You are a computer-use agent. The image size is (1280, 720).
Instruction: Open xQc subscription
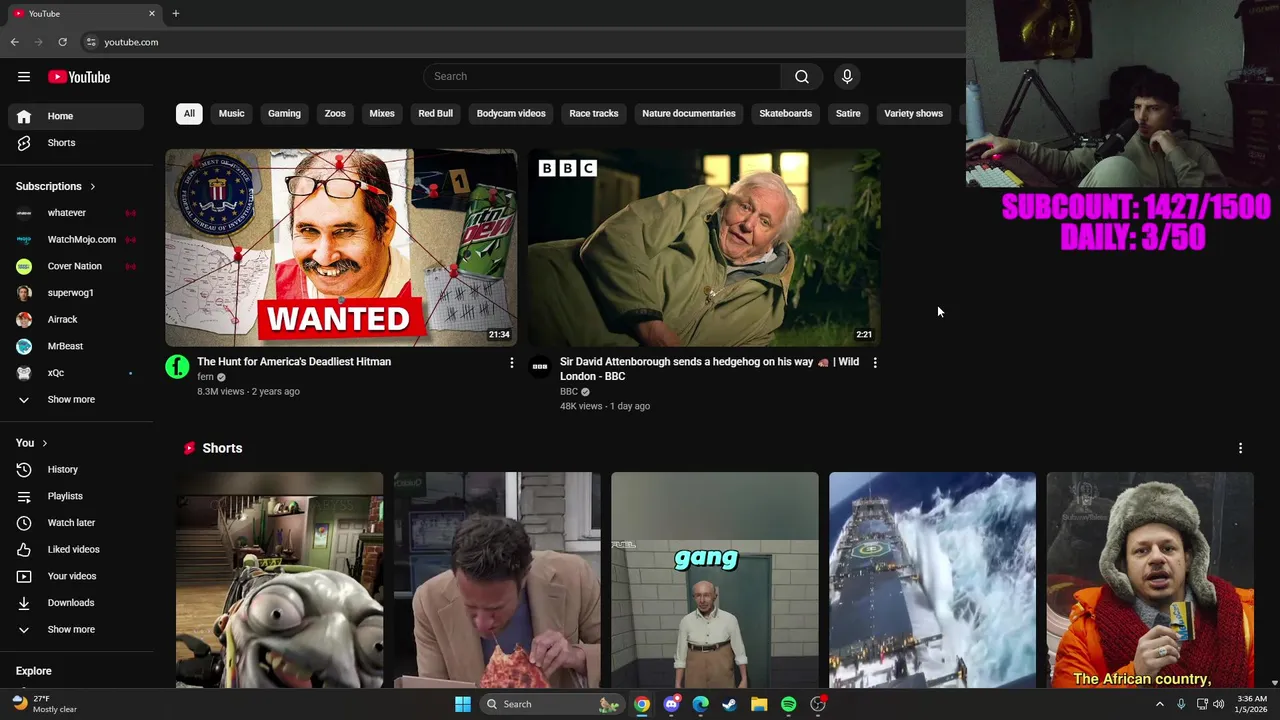pyautogui.click(x=76, y=373)
